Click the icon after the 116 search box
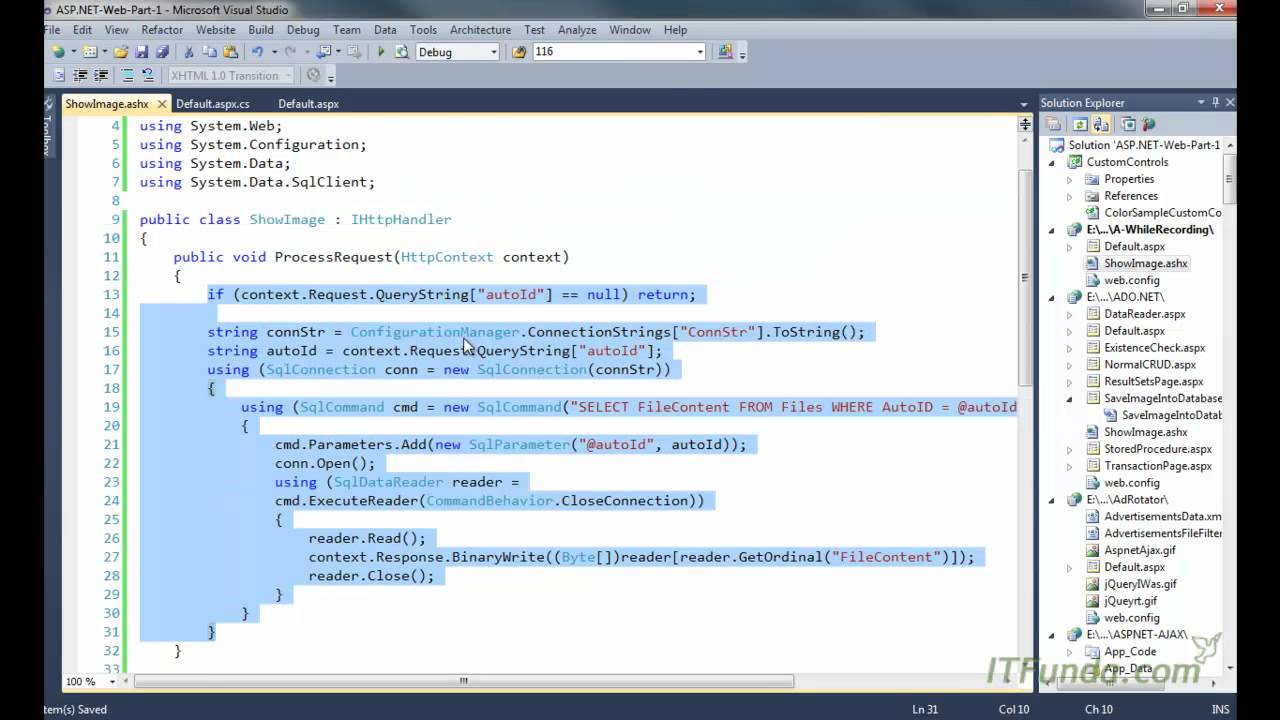 [725, 52]
